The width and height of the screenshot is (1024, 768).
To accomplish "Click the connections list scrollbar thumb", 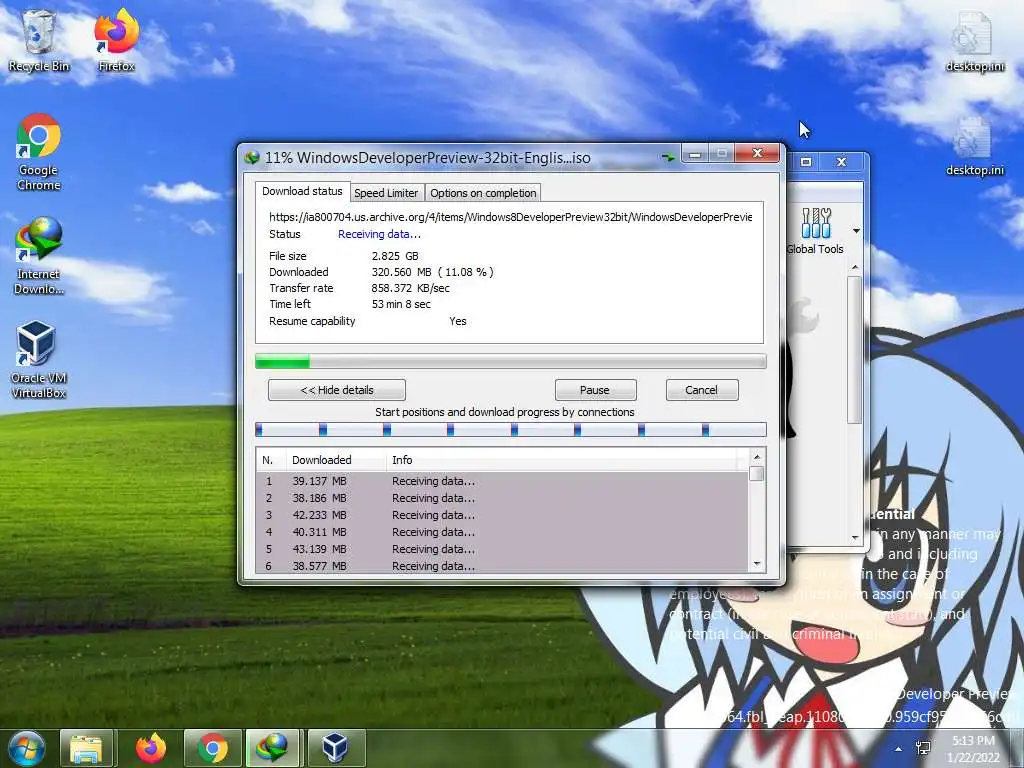I will [757, 473].
